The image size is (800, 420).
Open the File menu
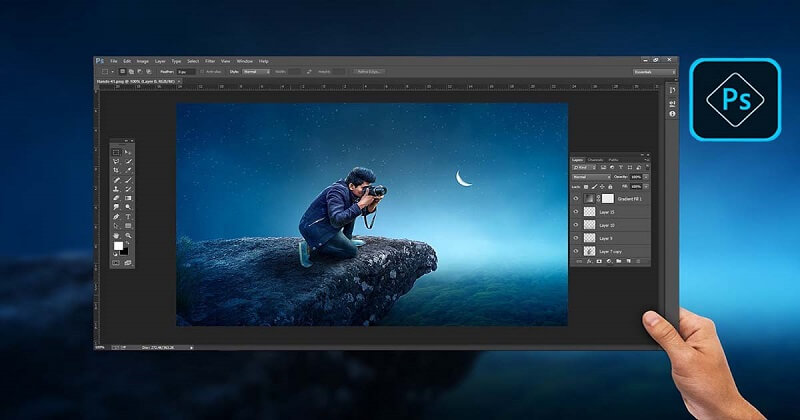point(114,61)
